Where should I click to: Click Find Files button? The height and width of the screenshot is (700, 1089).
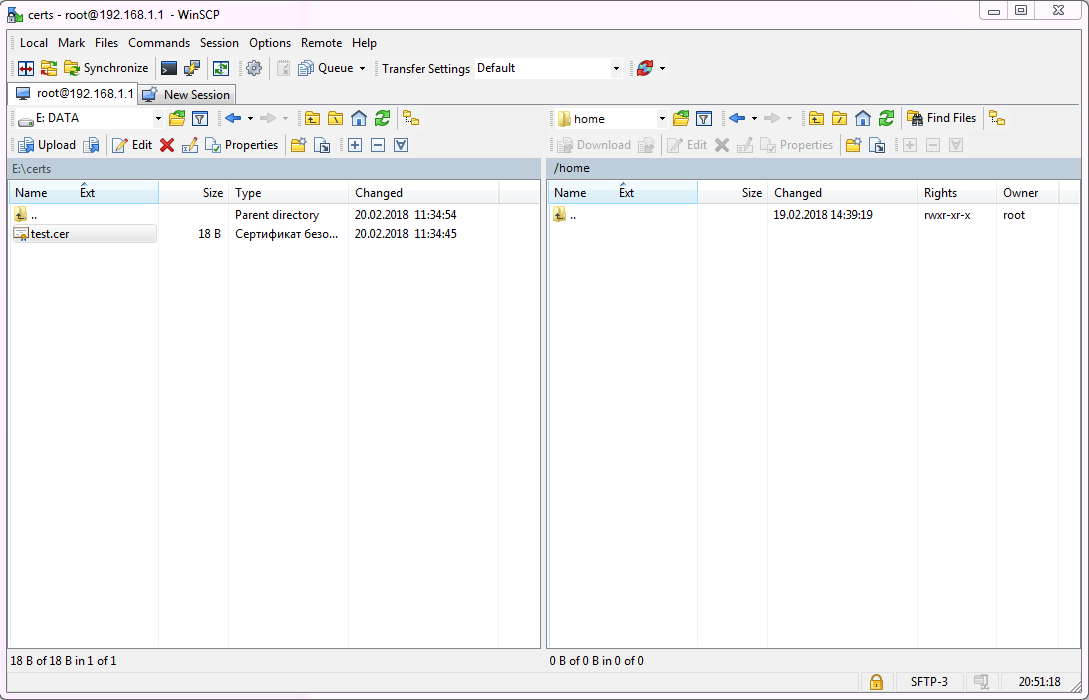(942, 119)
